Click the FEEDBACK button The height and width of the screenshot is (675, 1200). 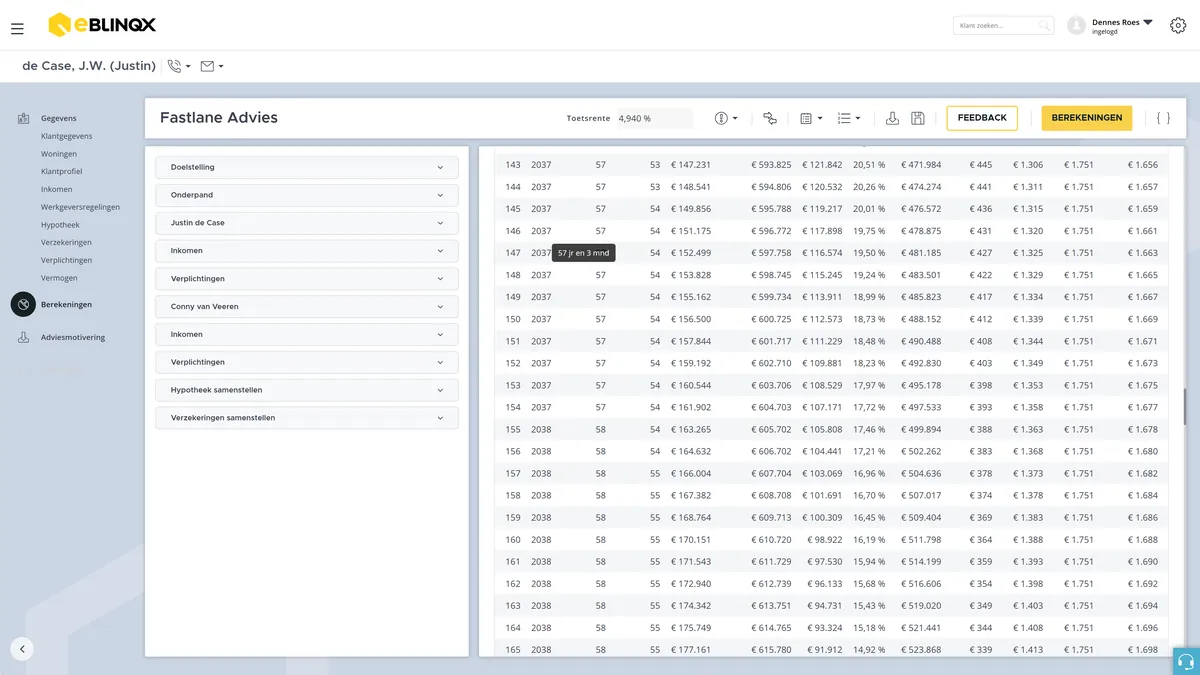click(982, 118)
